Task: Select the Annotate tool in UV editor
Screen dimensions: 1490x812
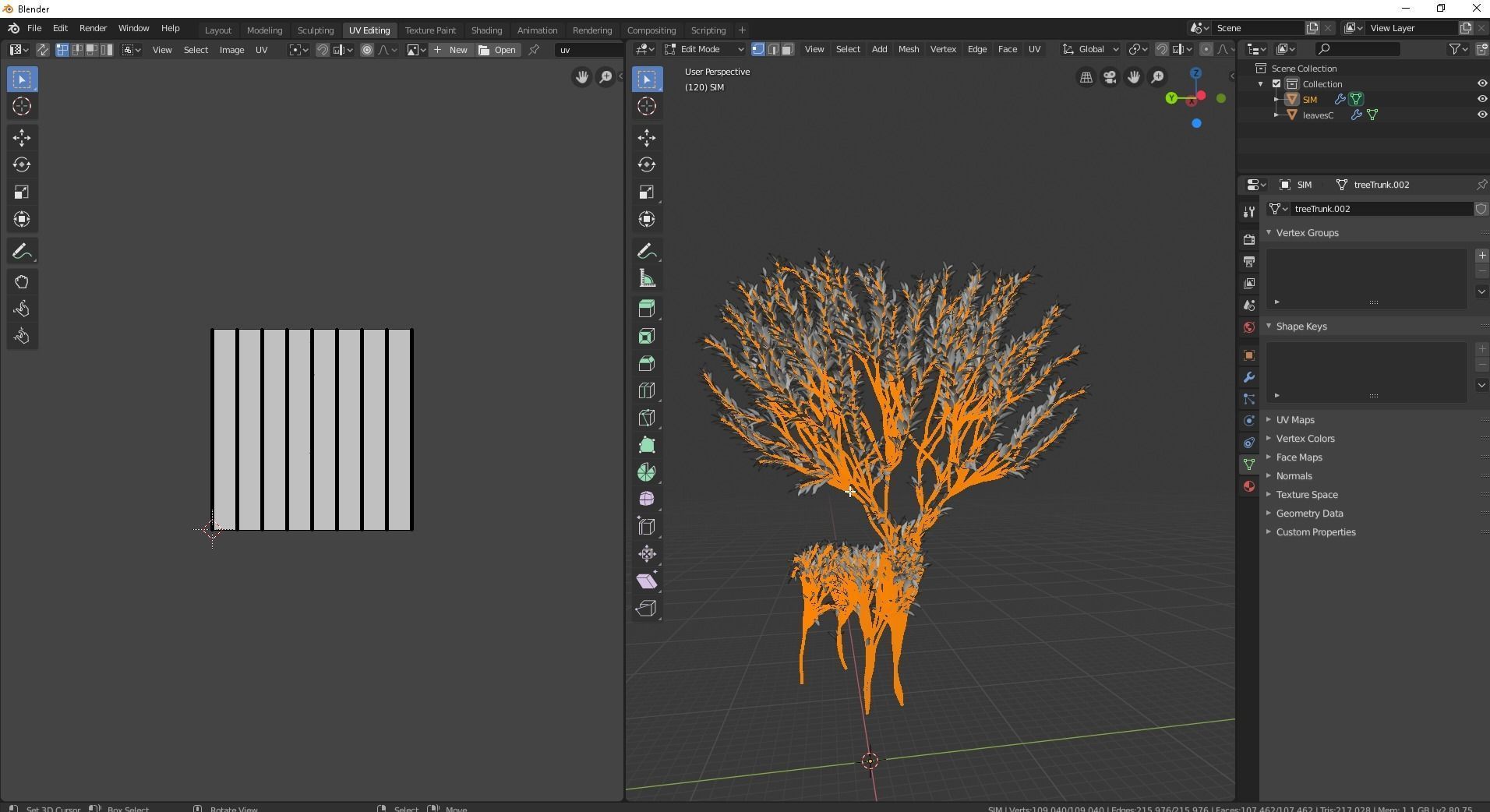Action: (x=22, y=252)
